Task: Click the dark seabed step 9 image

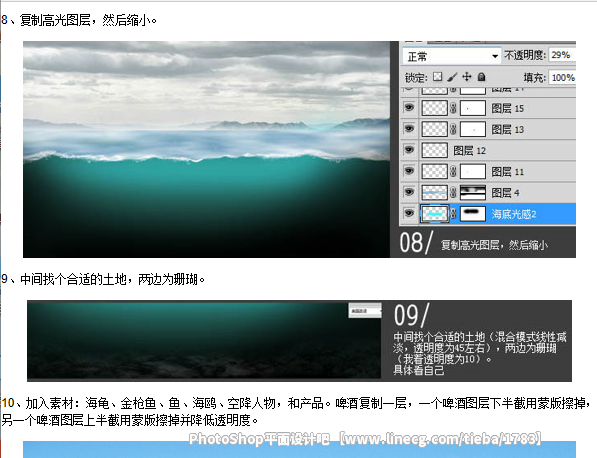Action: click(204, 340)
